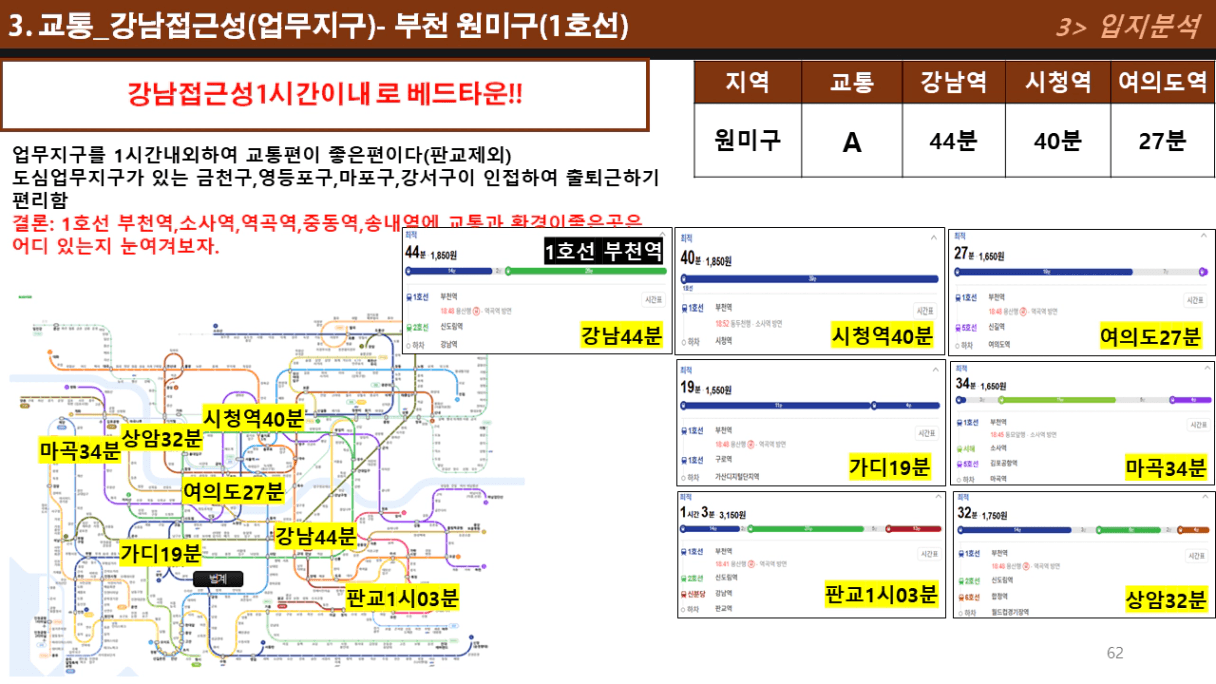Select the '강남역' table header cell

coord(953,82)
